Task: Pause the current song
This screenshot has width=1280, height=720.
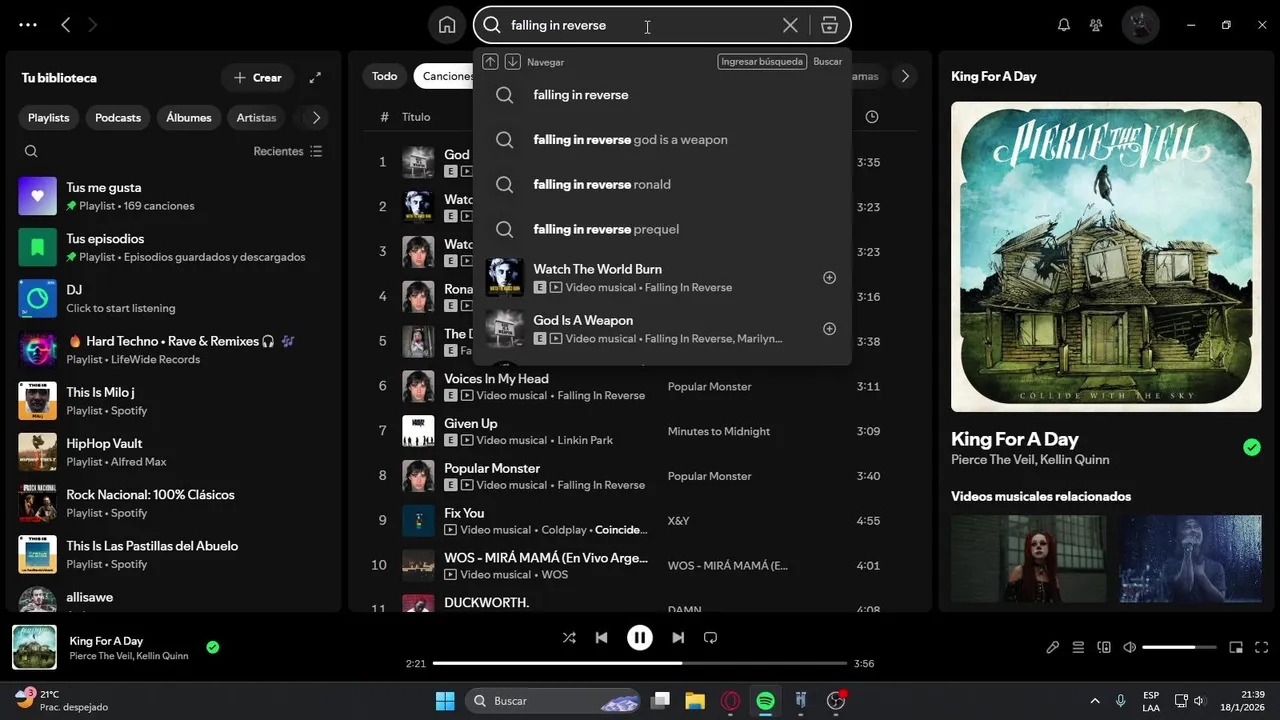Action: pos(639,637)
